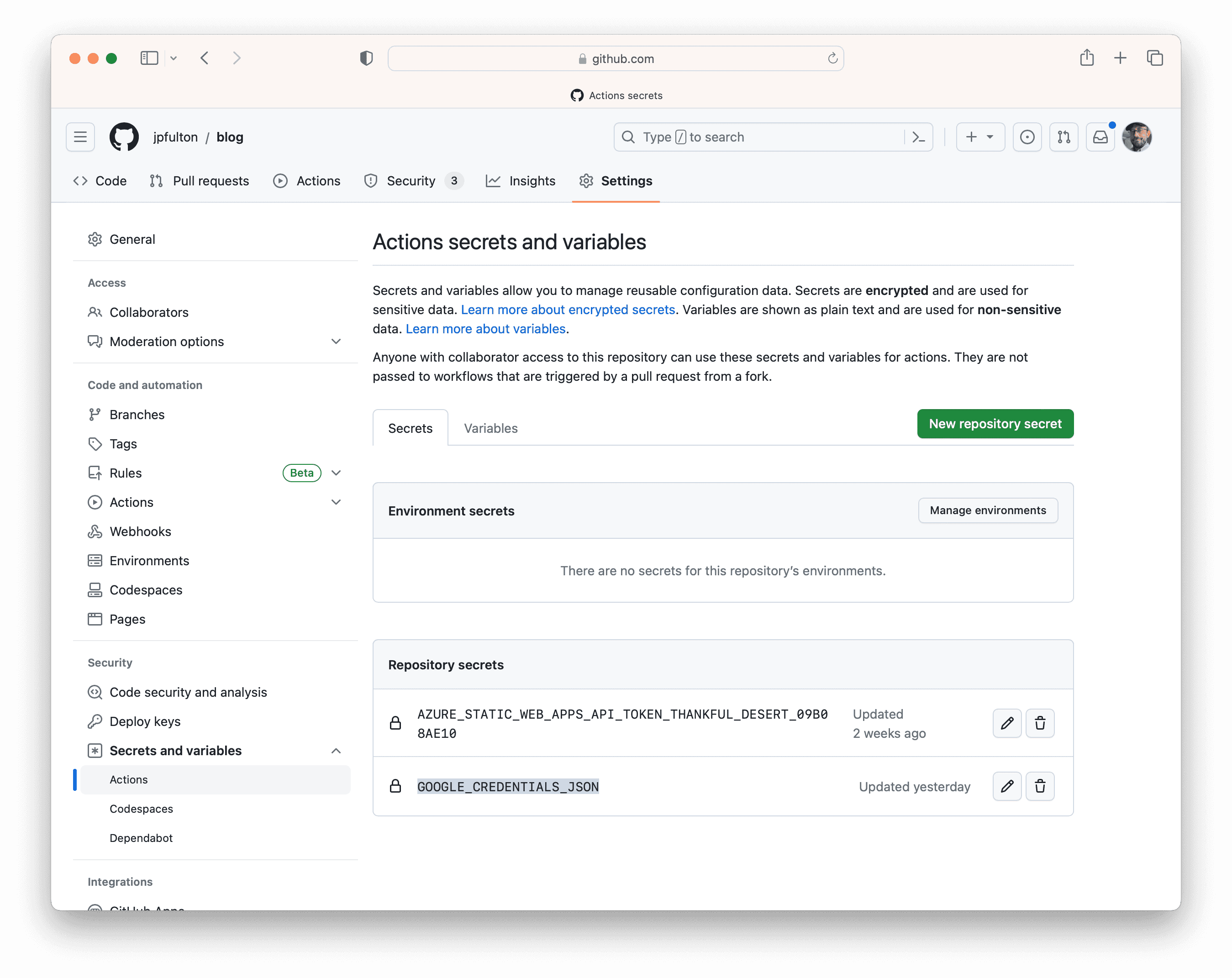Viewport: 1232px width, 978px height.
Task: Open the GitHub hamburger navigation menu
Action: pyautogui.click(x=80, y=137)
